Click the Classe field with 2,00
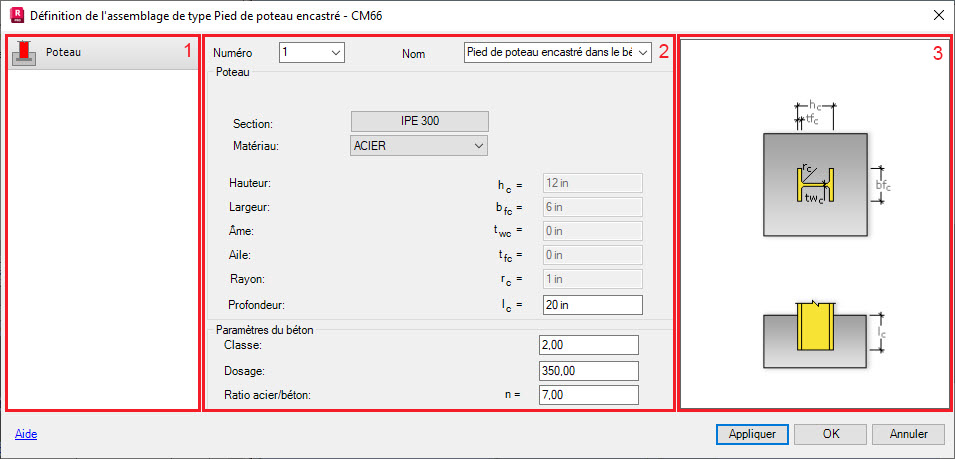955x459 pixels. point(589,345)
